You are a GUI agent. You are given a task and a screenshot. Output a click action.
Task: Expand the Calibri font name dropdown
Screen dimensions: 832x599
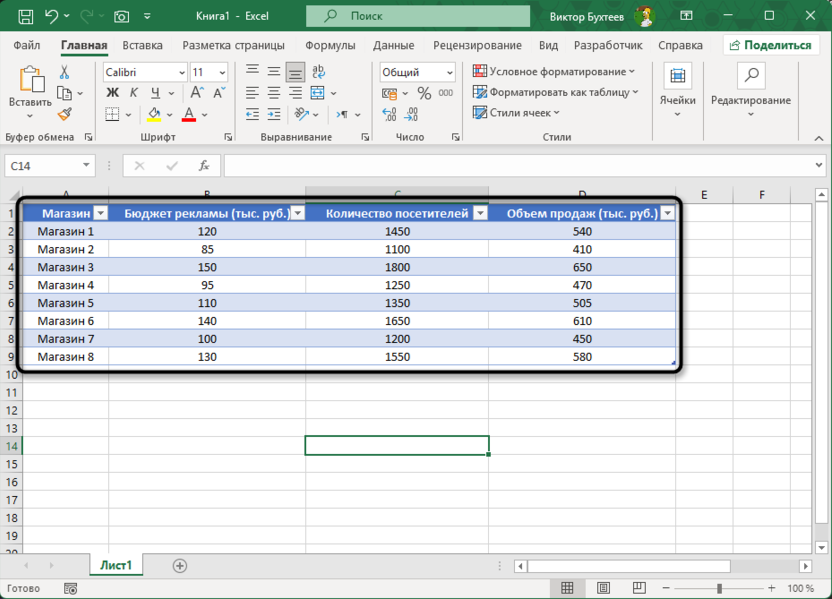[x=181, y=73]
